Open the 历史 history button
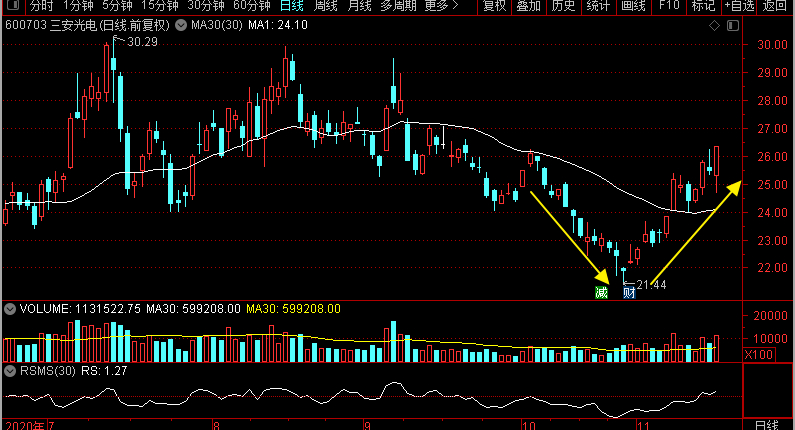The height and width of the screenshot is (430, 795). pos(563,6)
